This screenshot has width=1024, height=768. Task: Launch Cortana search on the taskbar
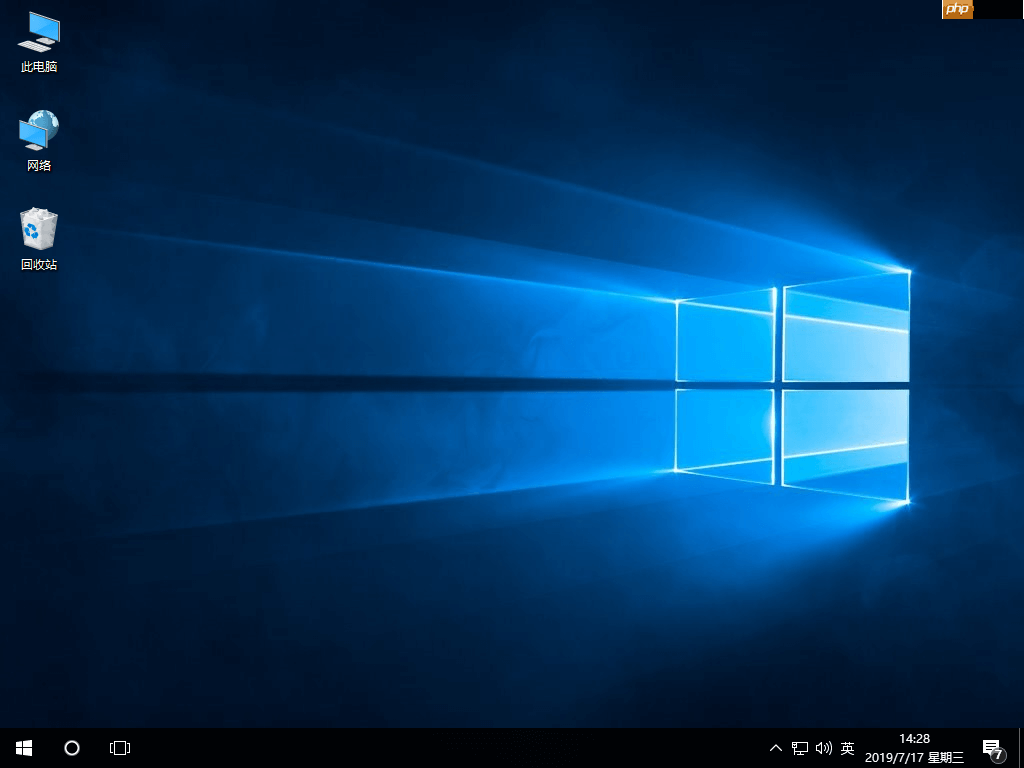(71, 748)
